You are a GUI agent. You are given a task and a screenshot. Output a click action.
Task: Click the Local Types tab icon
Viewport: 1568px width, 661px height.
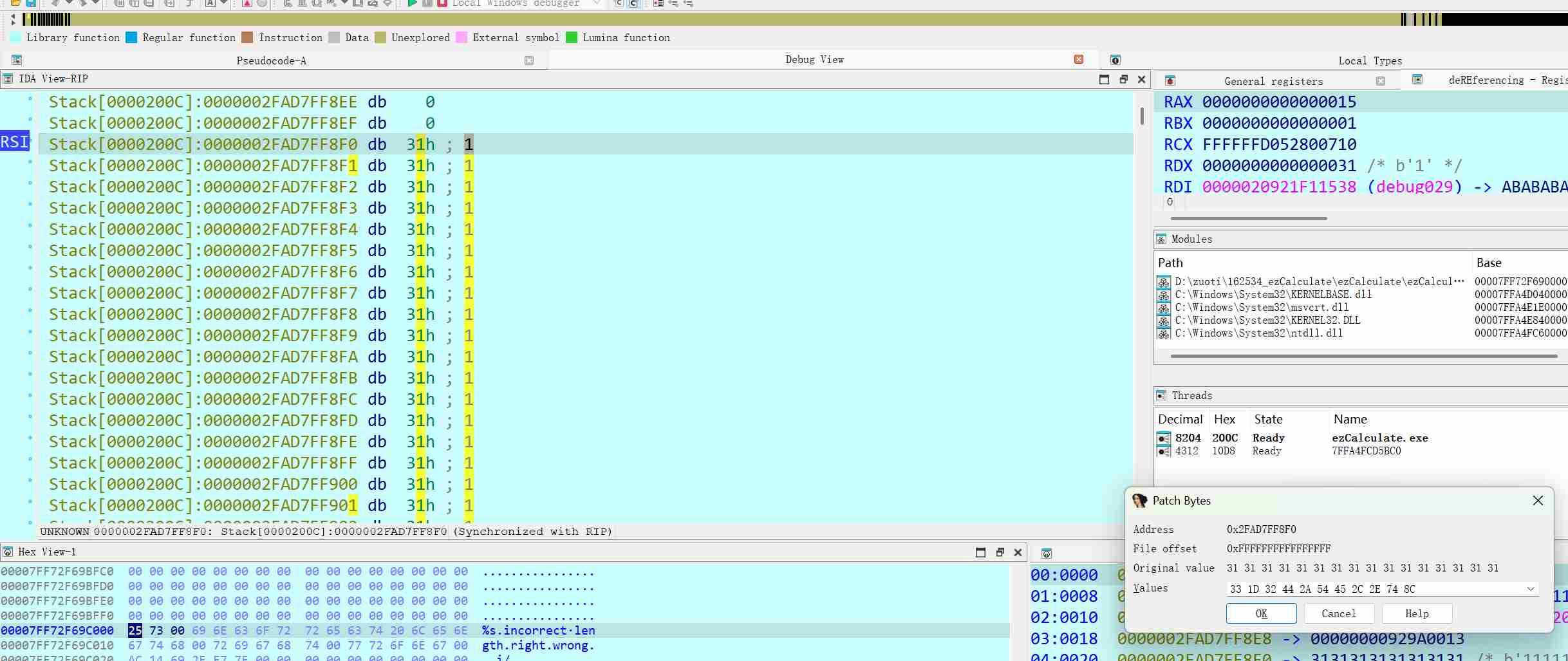(1115, 61)
